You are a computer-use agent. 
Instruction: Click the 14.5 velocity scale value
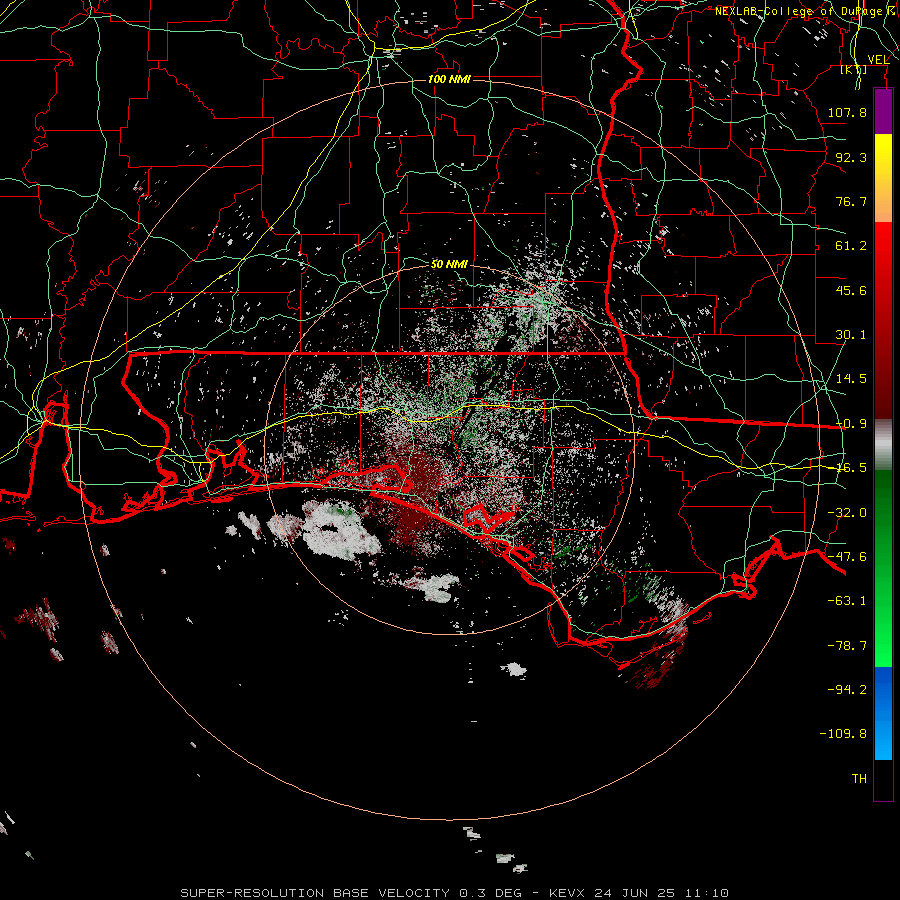(851, 379)
